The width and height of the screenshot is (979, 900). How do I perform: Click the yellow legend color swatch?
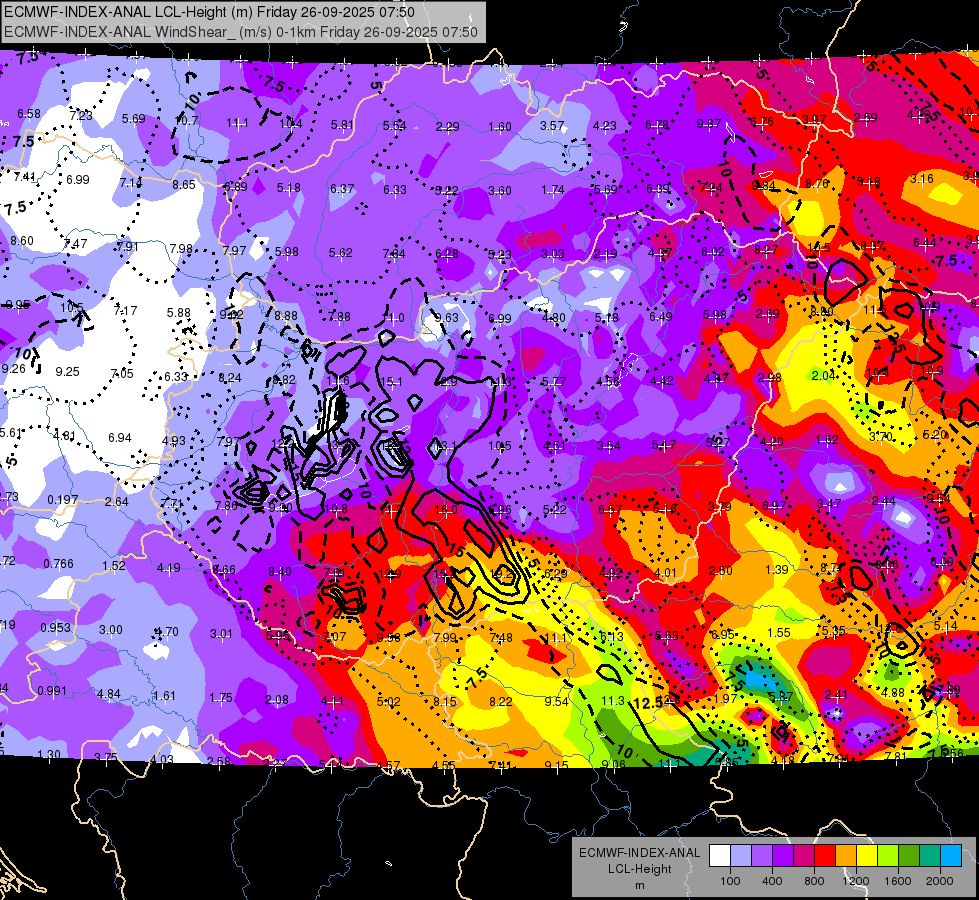867,856
